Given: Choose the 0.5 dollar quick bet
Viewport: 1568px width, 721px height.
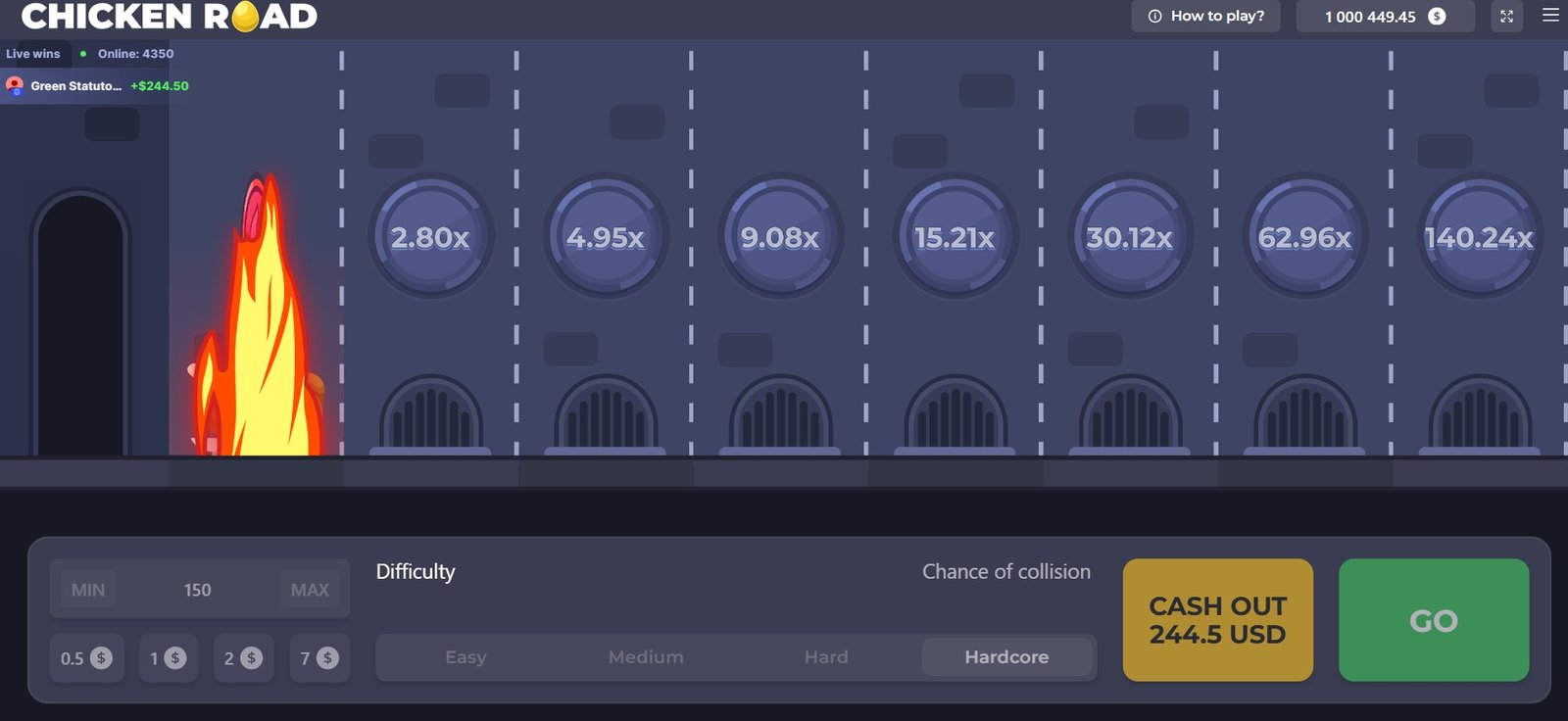Looking at the screenshot, I should point(86,658).
